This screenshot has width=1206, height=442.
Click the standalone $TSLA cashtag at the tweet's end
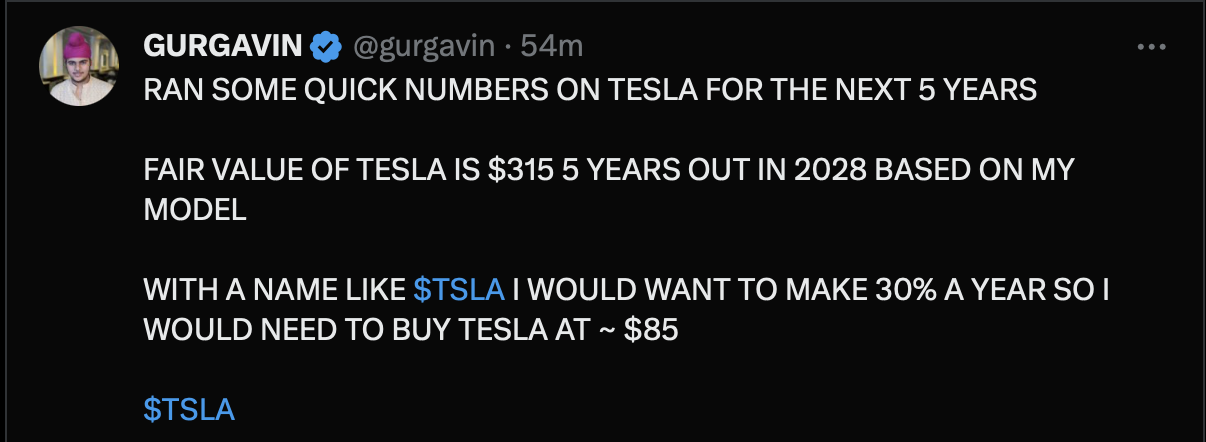[x=190, y=410]
